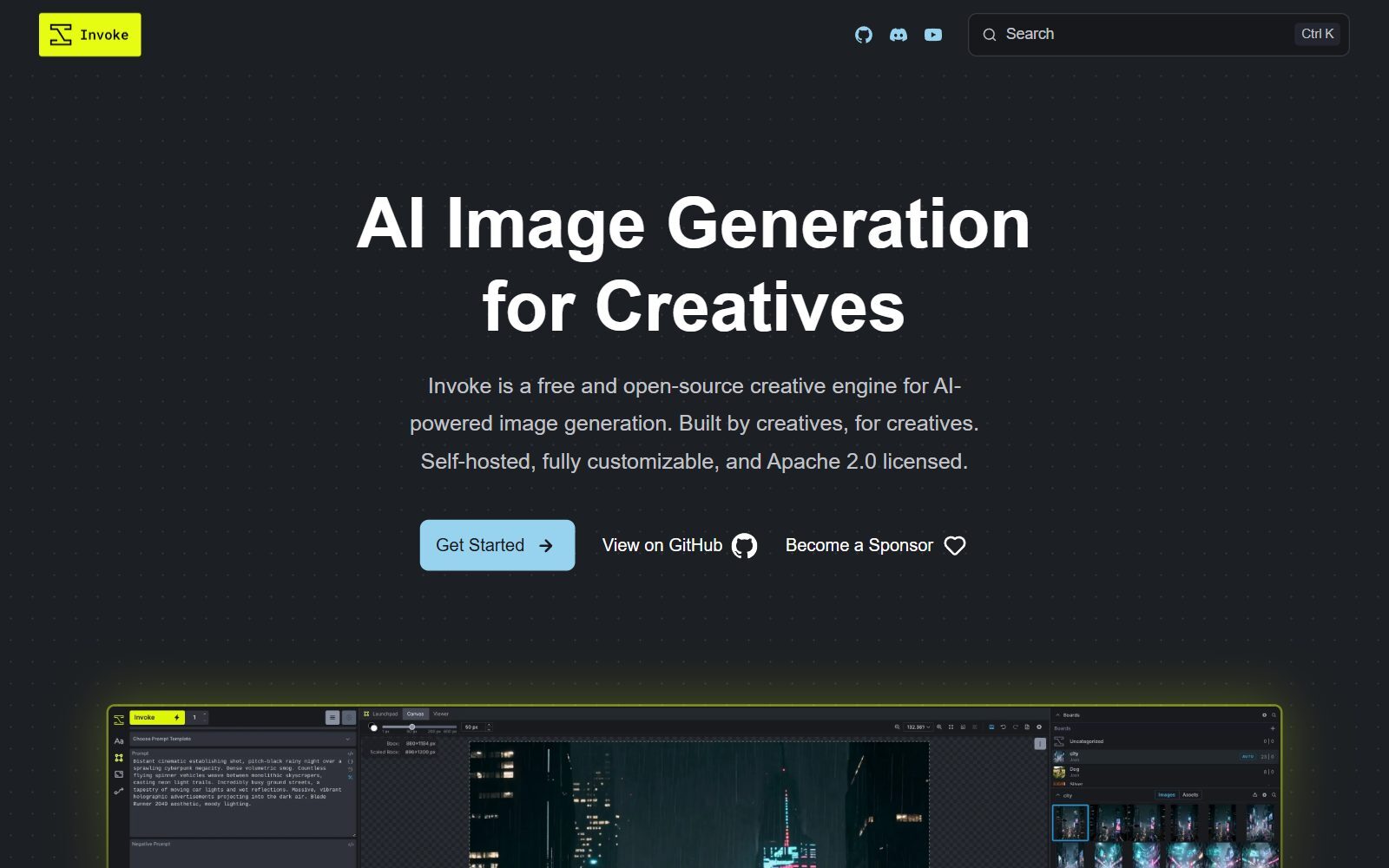Focus the Search field

(1159, 35)
